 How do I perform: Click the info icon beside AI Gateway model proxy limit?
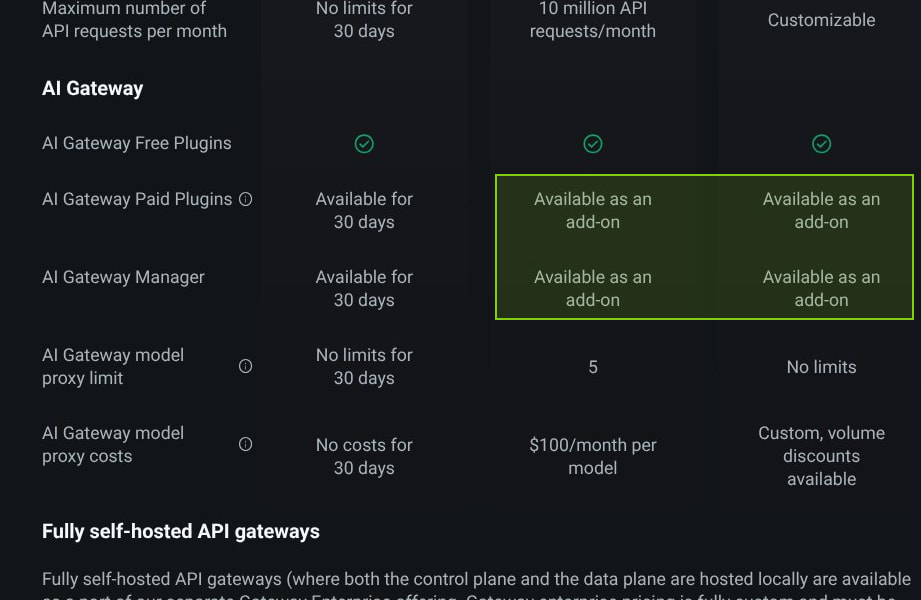coord(246,366)
